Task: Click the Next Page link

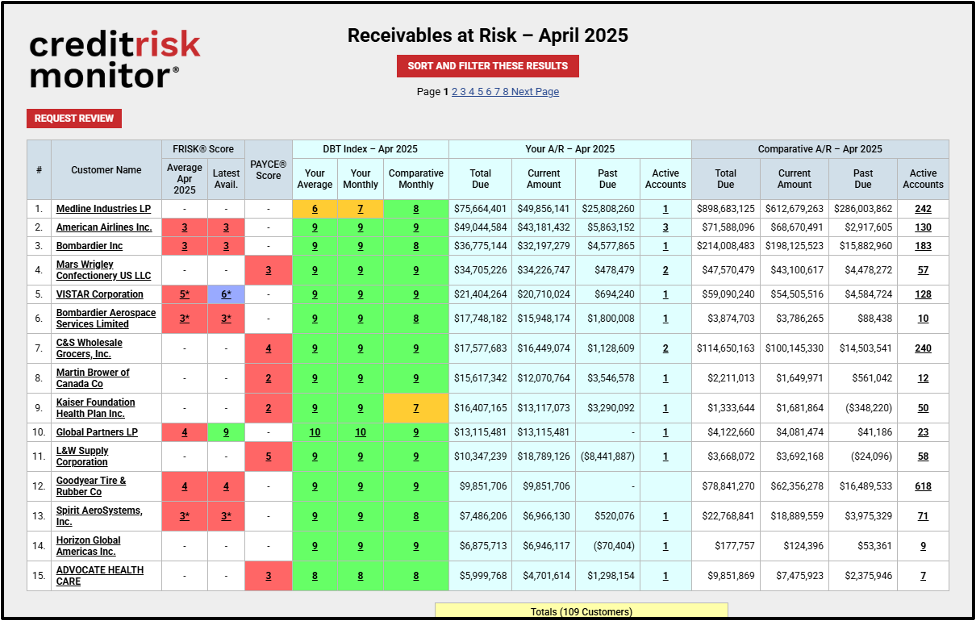Action: [535, 92]
